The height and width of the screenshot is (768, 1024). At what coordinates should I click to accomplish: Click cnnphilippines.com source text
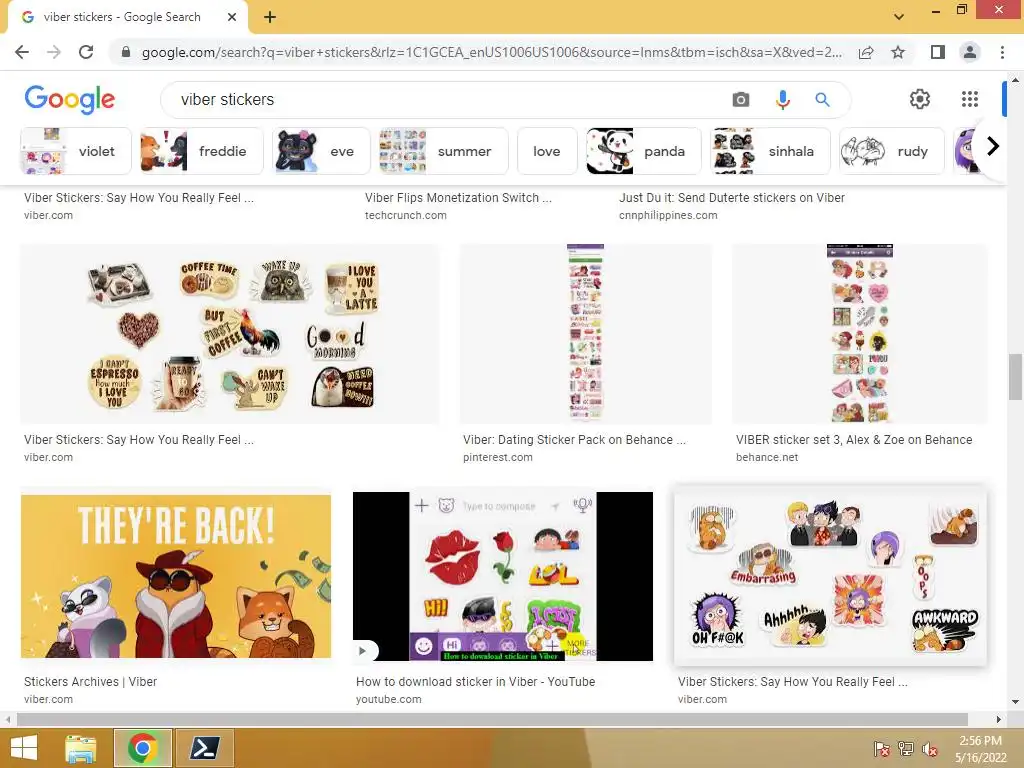667,215
